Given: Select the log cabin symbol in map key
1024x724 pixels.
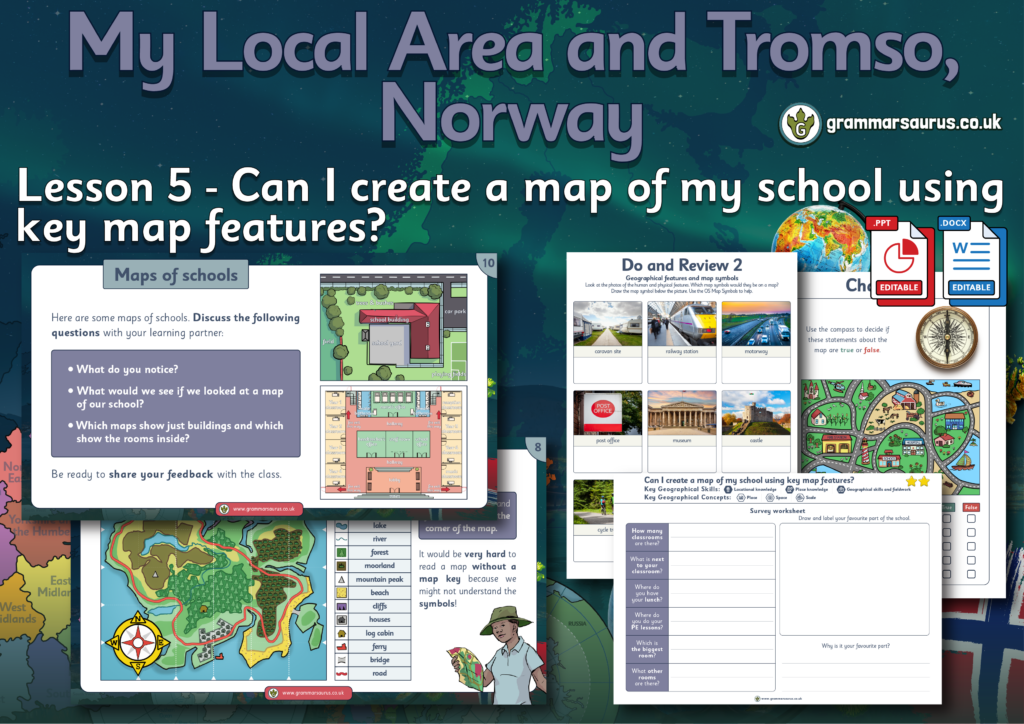Looking at the screenshot, I should click(x=341, y=633).
